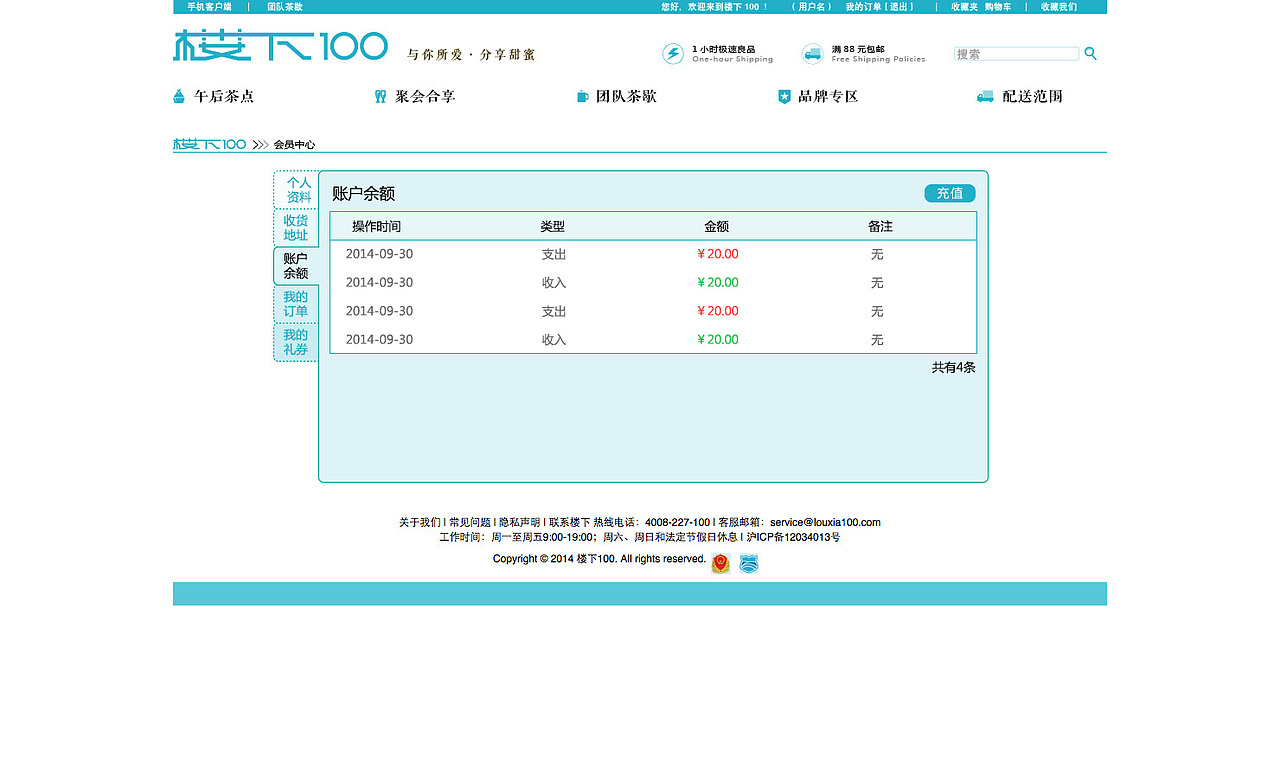Click the 1小时极速良品 text
The image size is (1280, 763).
(723, 49)
